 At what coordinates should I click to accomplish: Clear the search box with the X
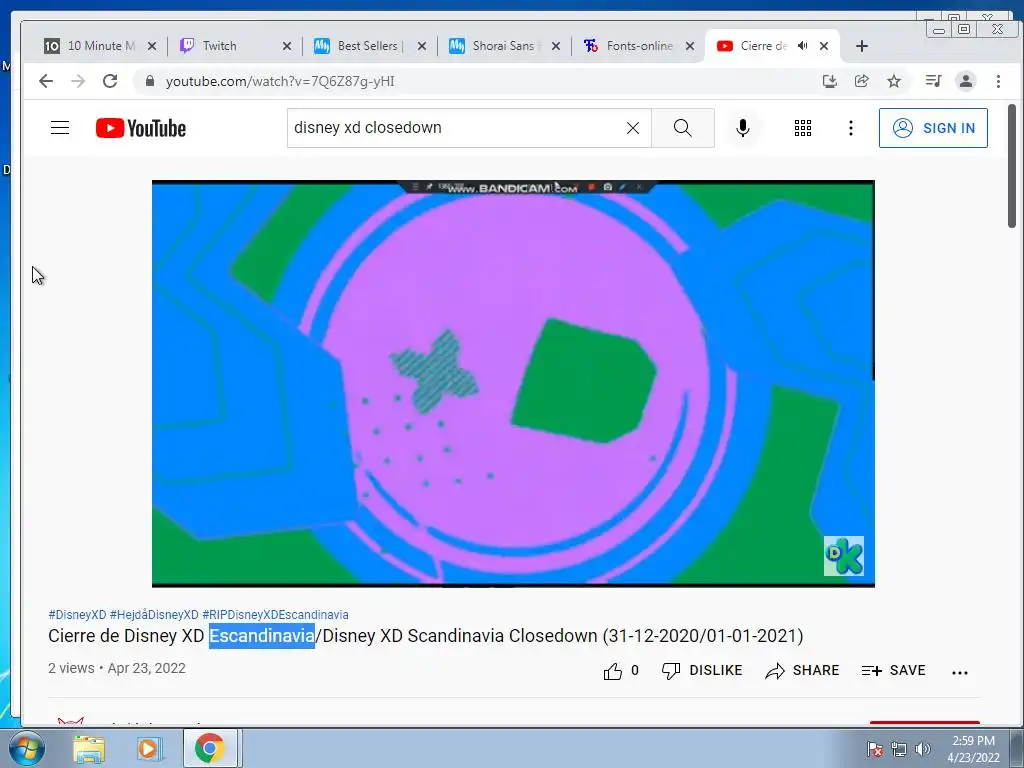pos(633,128)
